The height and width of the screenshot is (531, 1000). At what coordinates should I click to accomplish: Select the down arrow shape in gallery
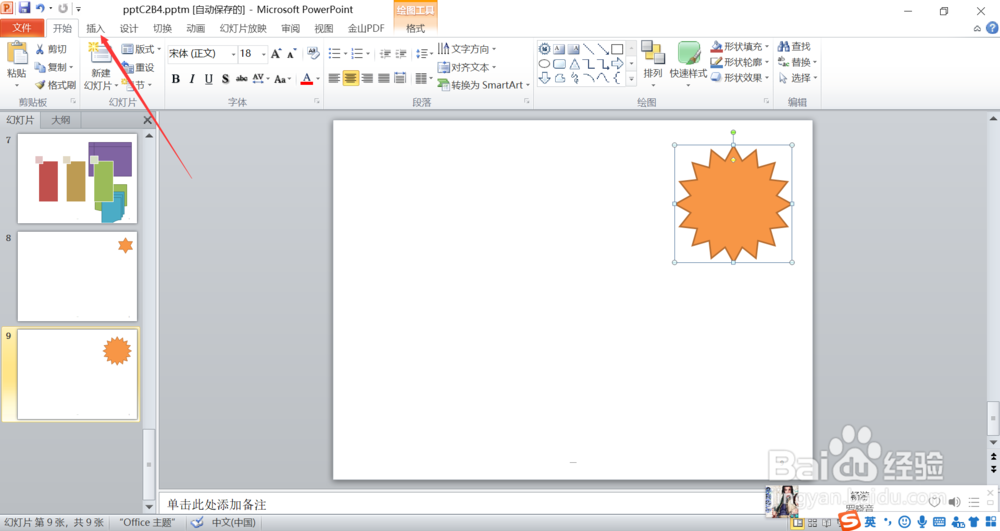pyautogui.click(x=544, y=78)
